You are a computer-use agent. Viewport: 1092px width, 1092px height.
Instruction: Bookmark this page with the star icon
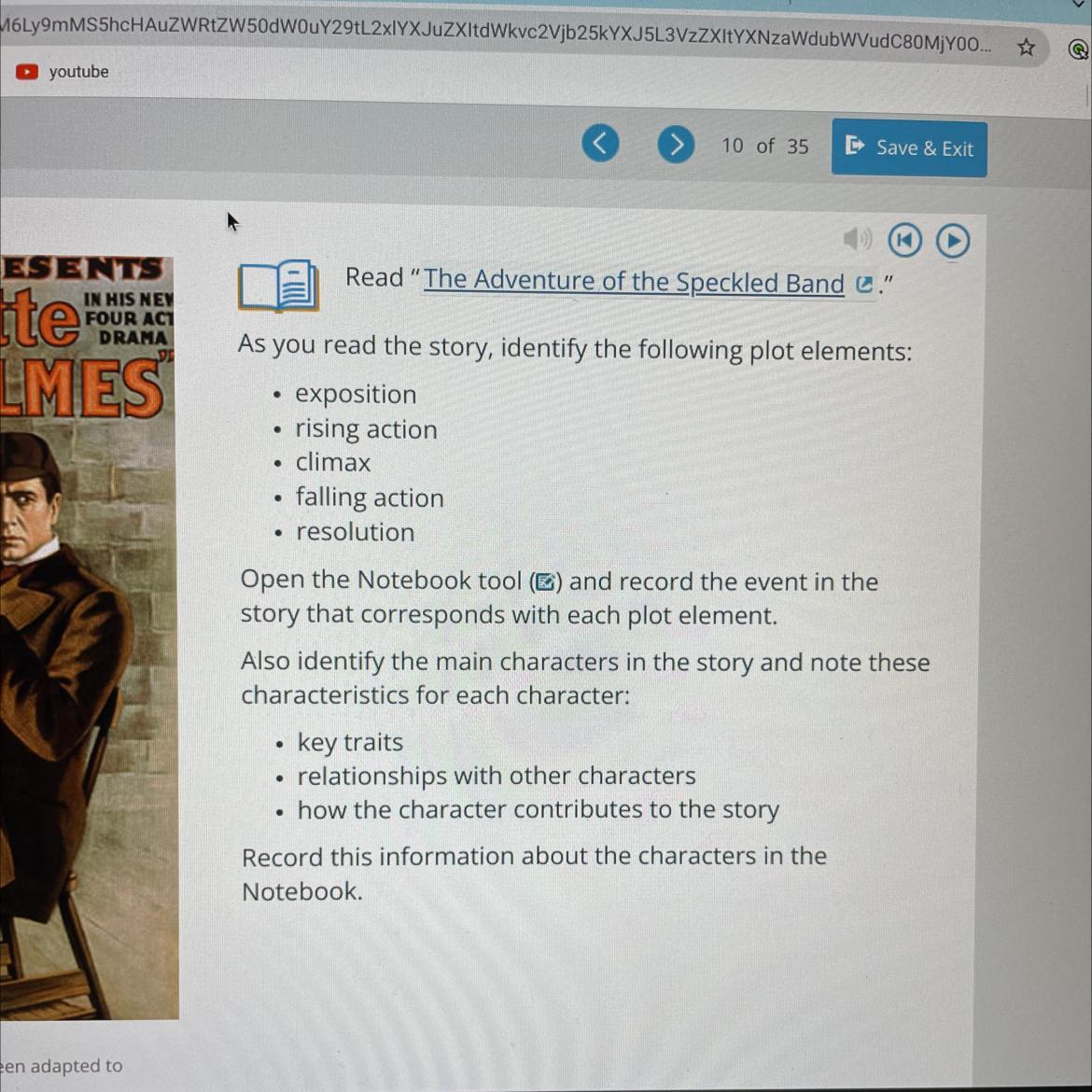coord(1026,48)
